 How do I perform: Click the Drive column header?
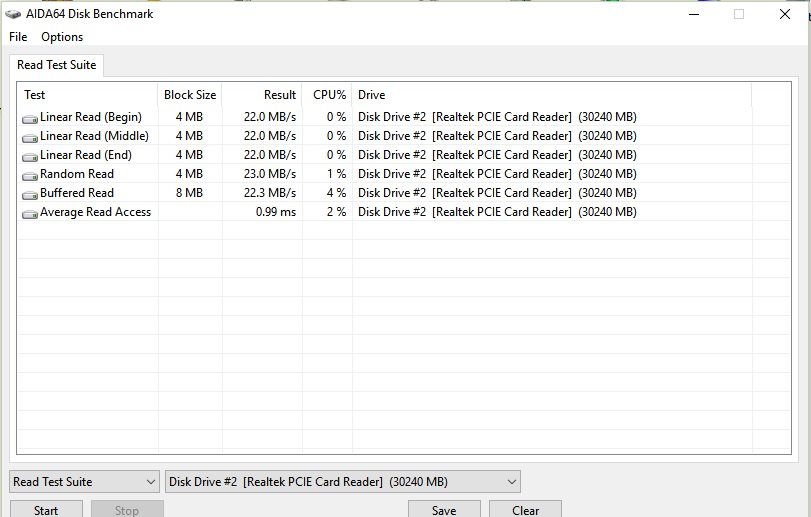point(552,95)
